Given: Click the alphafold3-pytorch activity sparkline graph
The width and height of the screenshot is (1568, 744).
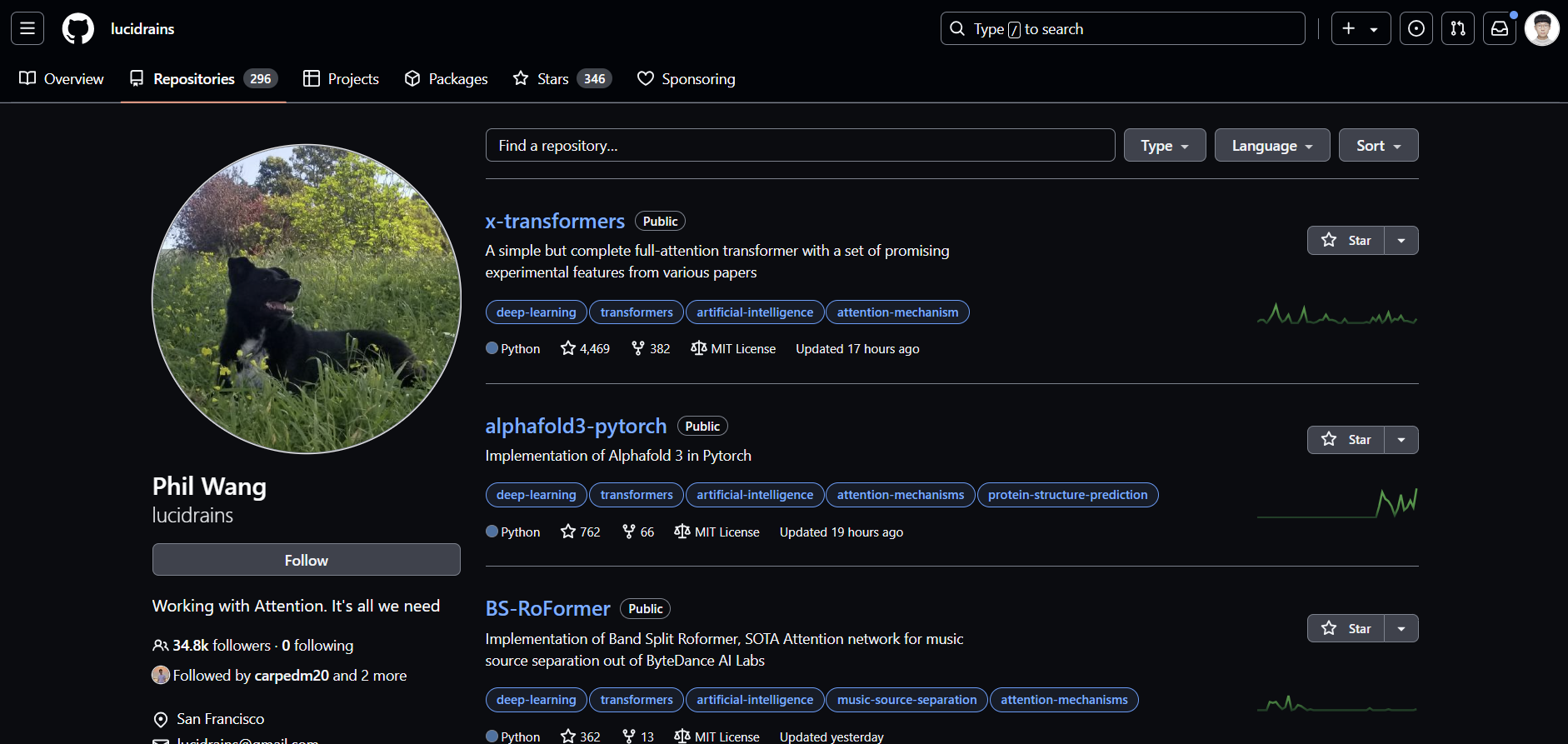Looking at the screenshot, I should click(x=1337, y=502).
